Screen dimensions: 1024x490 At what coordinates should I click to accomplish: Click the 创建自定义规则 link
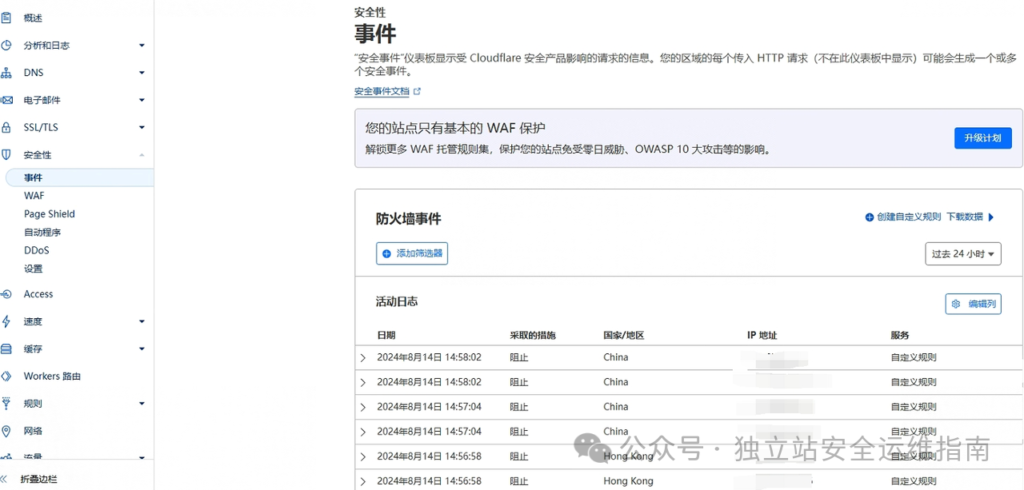coord(908,218)
